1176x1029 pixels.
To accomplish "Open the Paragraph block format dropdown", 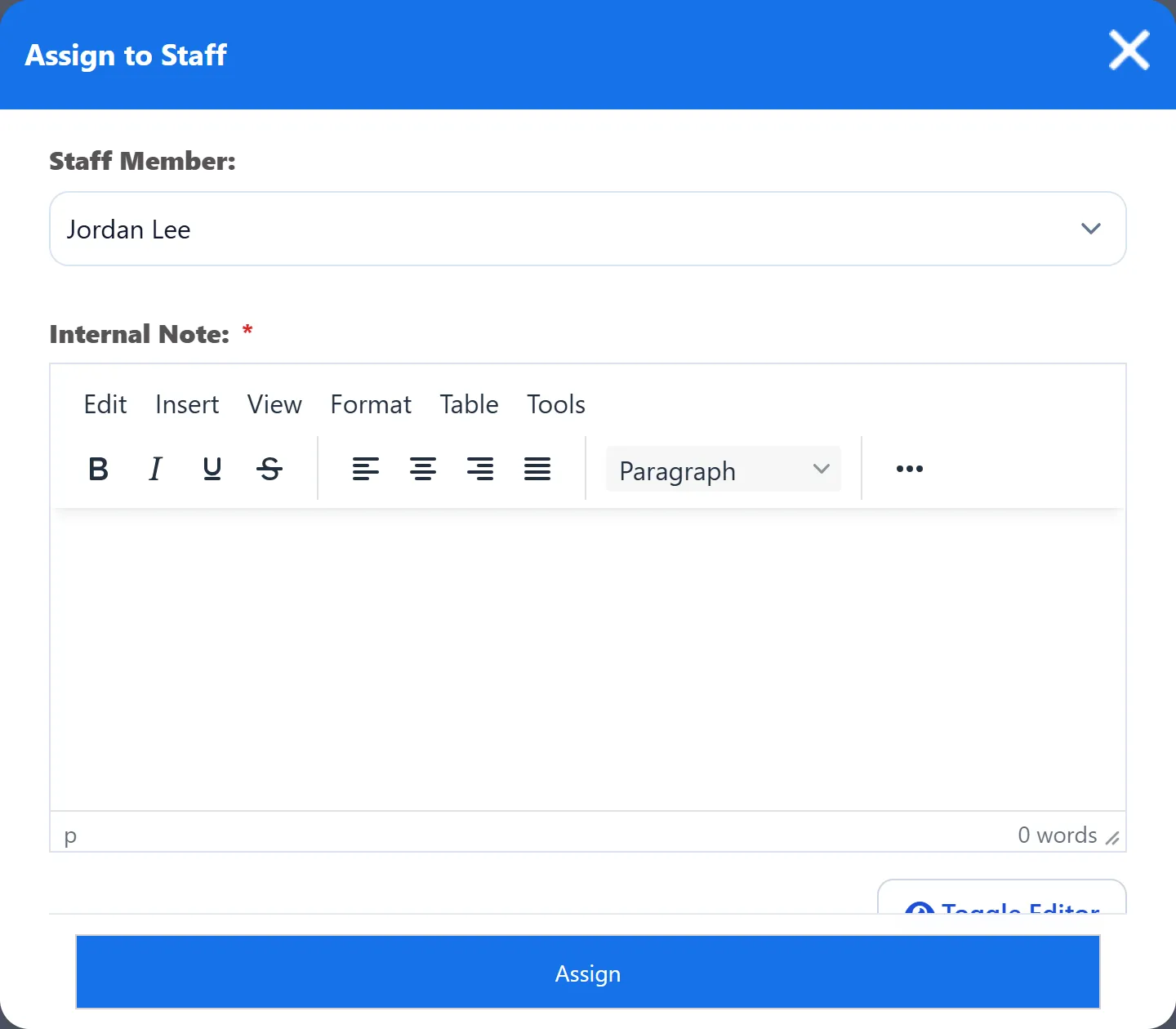I will pos(724,470).
